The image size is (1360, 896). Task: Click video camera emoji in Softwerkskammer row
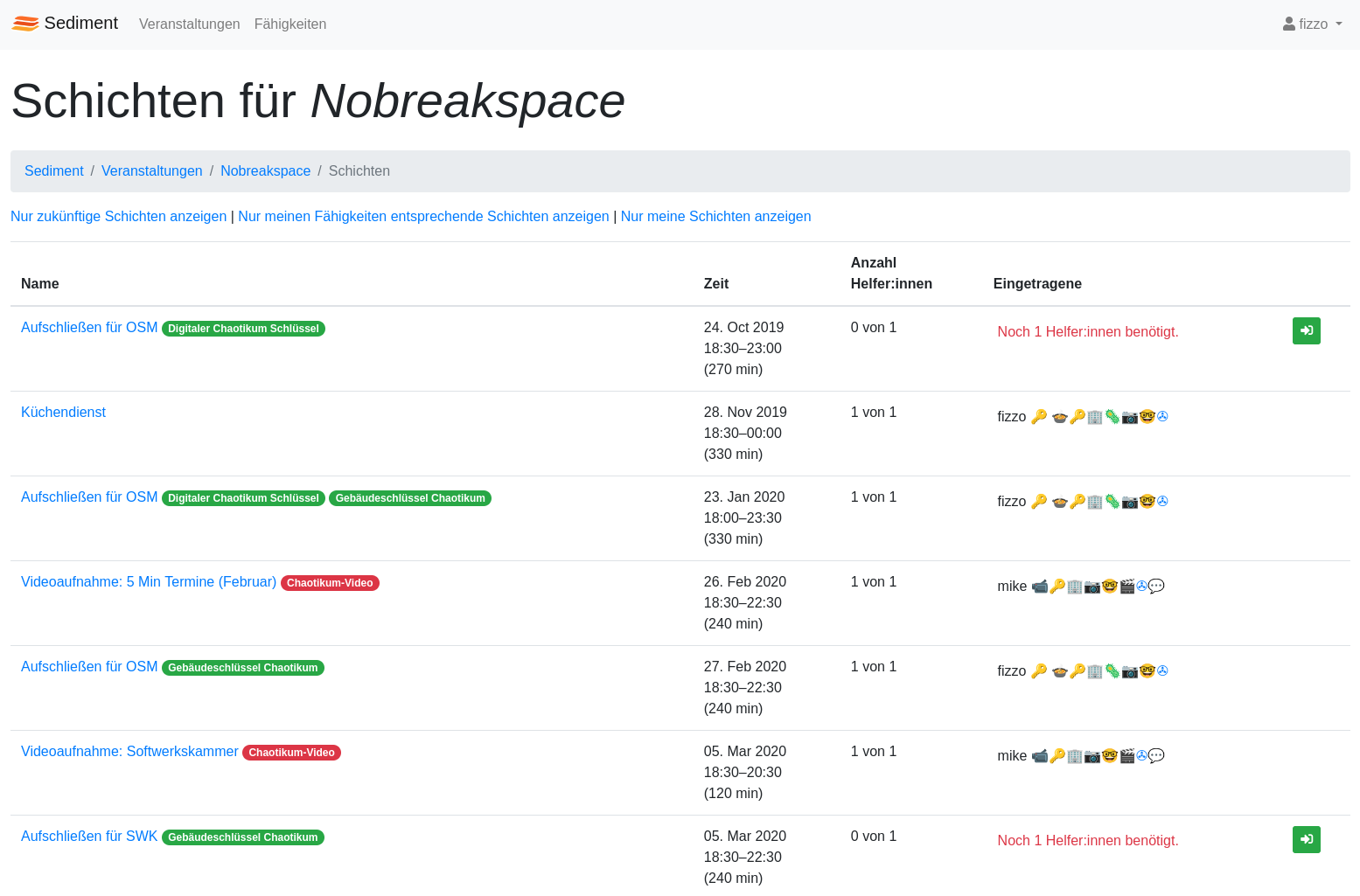pos(1039,756)
